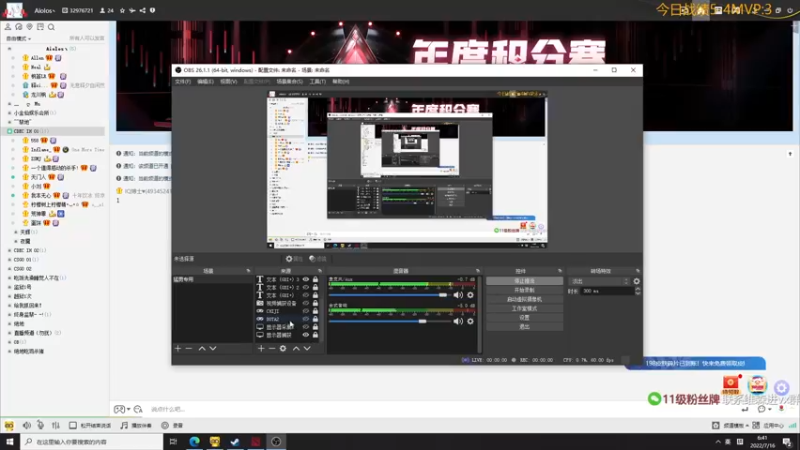Open desktop audio channel settings gear
Screen dimensions: 800x450
coord(470,321)
